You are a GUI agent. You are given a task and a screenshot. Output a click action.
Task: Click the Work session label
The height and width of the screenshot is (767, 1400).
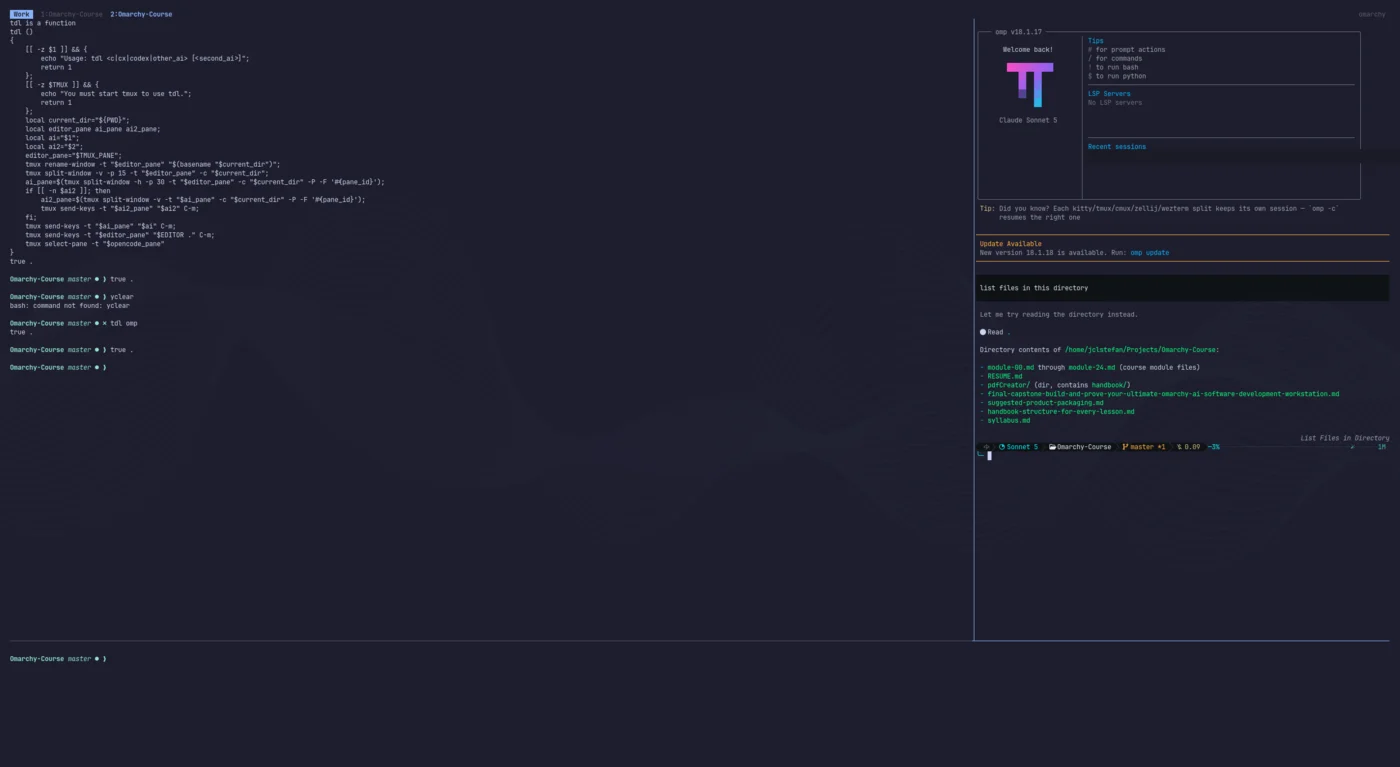point(21,14)
